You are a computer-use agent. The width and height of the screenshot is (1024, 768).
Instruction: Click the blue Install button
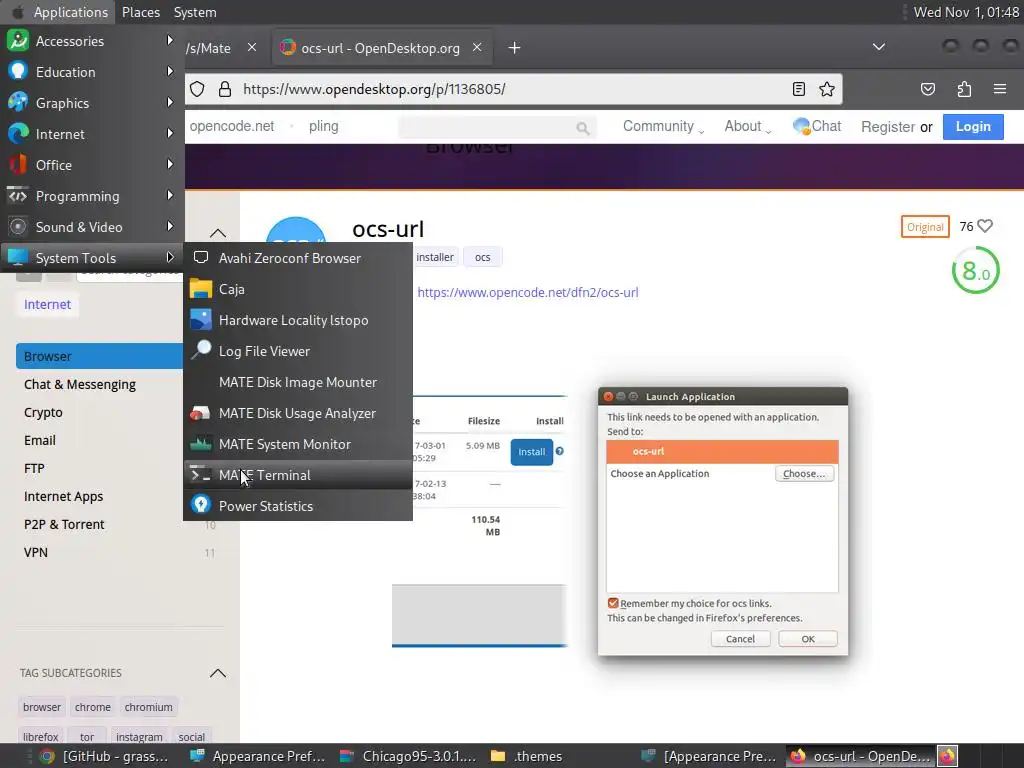coord(532,452)
